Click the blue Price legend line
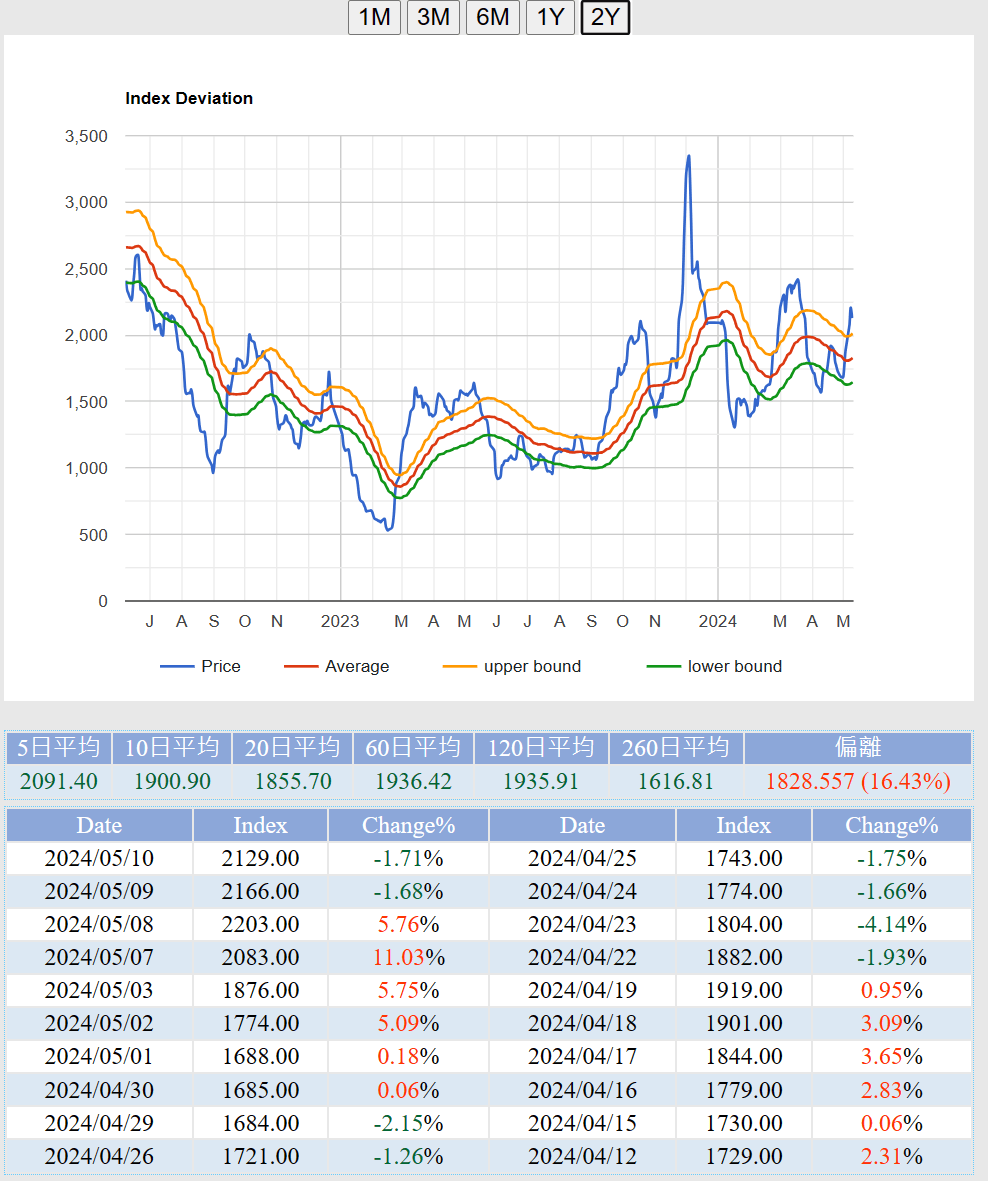Viewport: 988px width, 1181px height. (x=176, y=667)
